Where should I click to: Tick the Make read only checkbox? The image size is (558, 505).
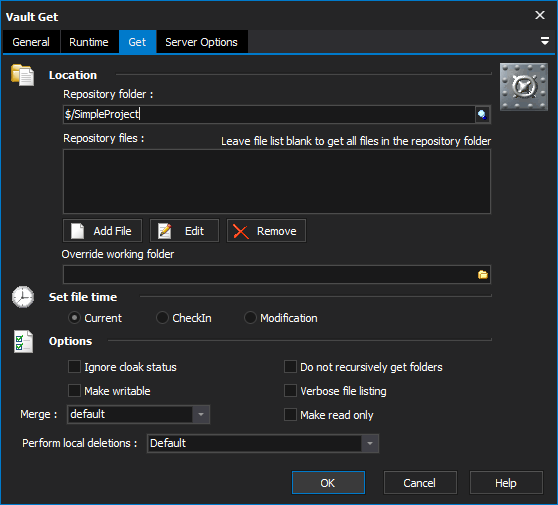coord(290,415)
